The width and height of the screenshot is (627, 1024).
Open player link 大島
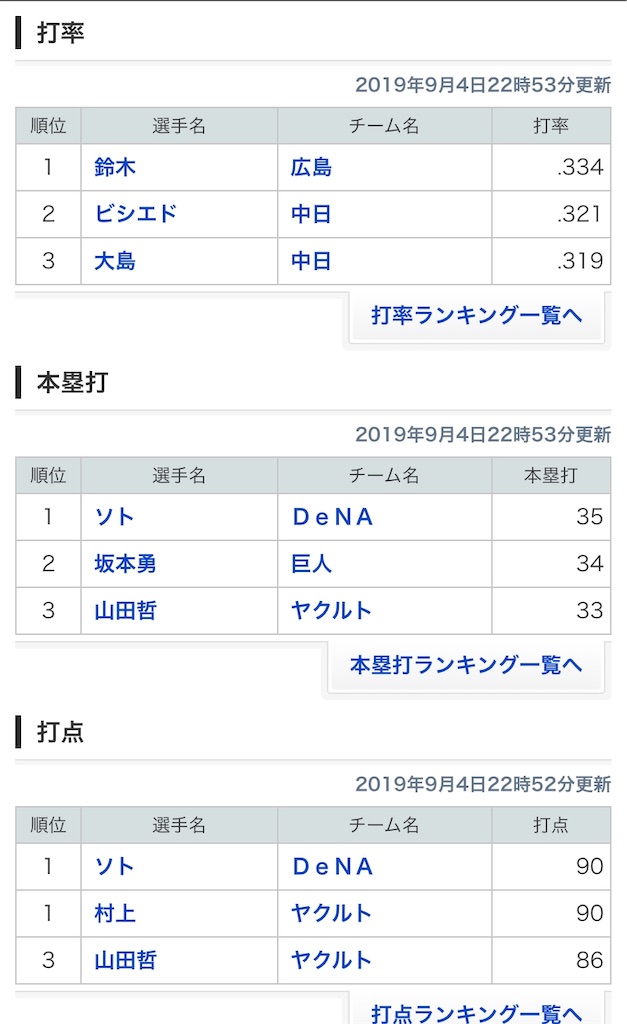[115, 261]
